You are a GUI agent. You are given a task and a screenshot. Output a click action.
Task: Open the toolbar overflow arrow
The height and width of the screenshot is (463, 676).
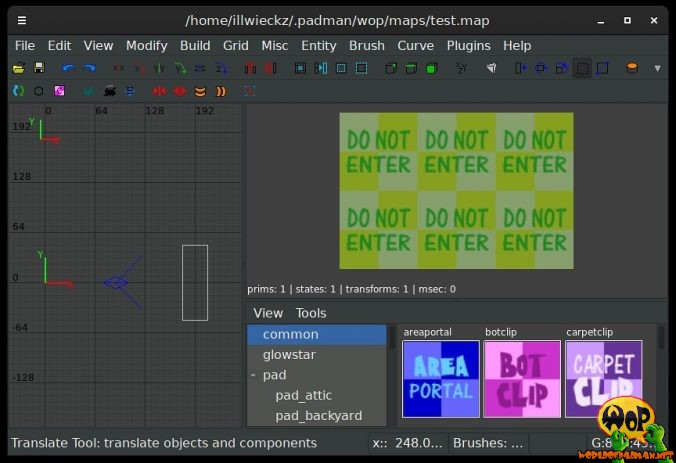tap(657, 68)
